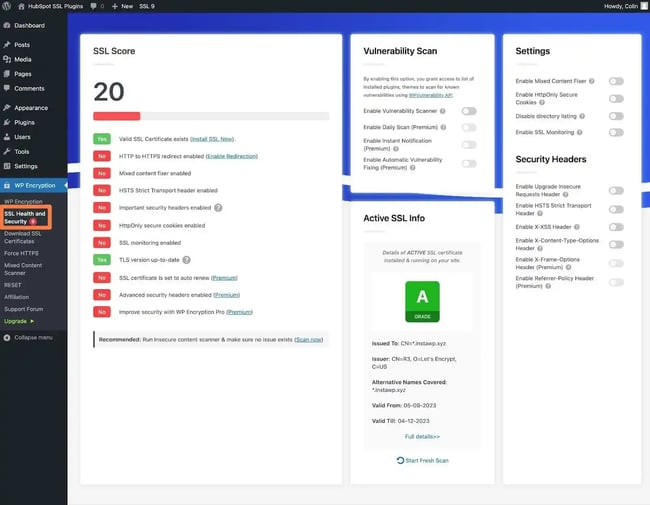Open Plugins in the sidebar menu
This screenshot has height=505, width=650.
(x=24, y=122)
